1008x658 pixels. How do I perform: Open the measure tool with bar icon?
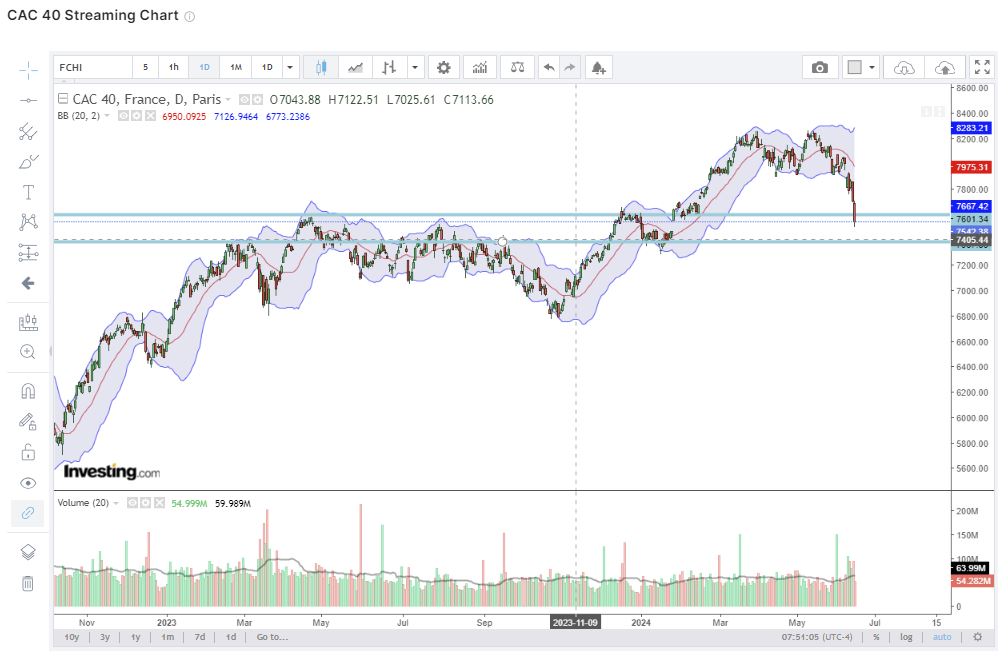coord(28,323)
